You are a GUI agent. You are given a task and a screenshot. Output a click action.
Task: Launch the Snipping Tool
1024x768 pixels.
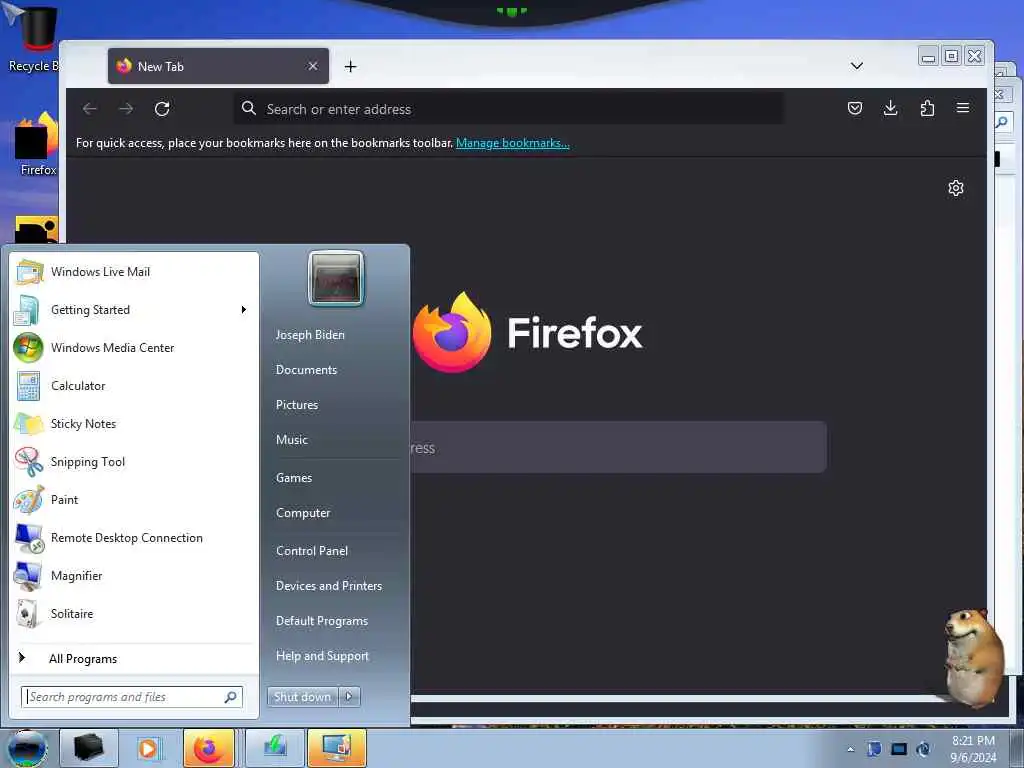pyautogui.click(x=134, y=461)
